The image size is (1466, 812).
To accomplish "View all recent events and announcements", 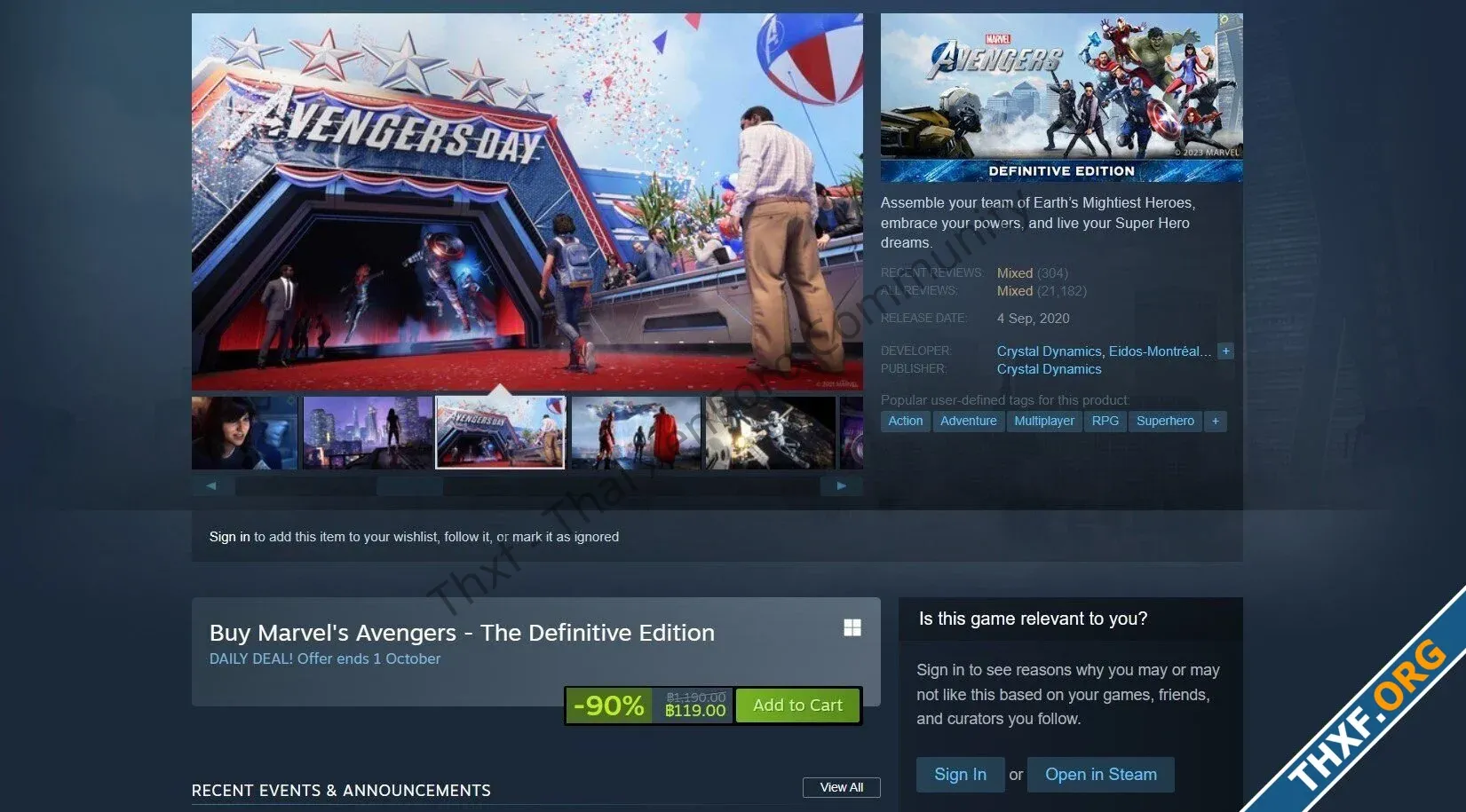I will click(x=842, y=787).
